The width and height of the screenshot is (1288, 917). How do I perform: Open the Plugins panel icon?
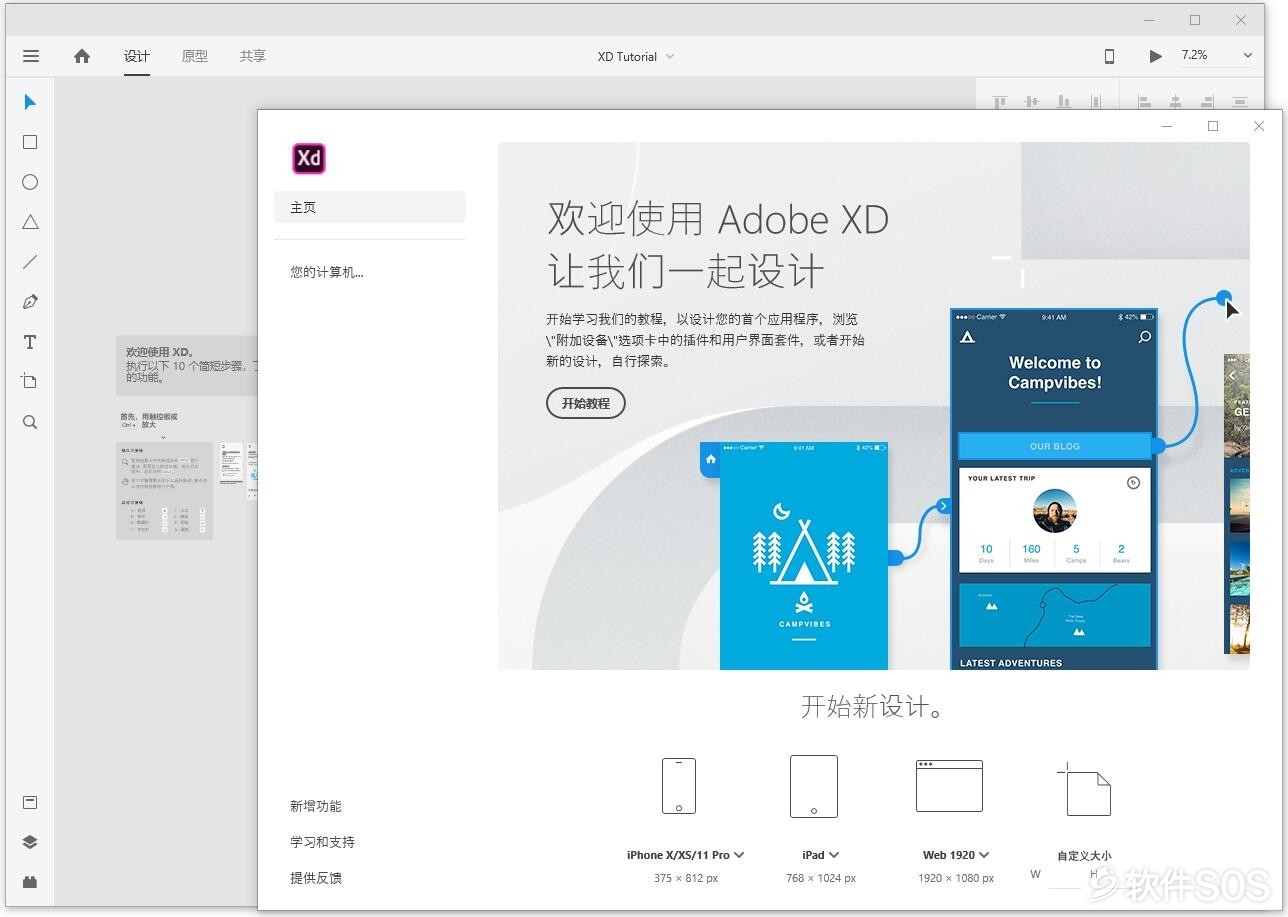[30, 882]
